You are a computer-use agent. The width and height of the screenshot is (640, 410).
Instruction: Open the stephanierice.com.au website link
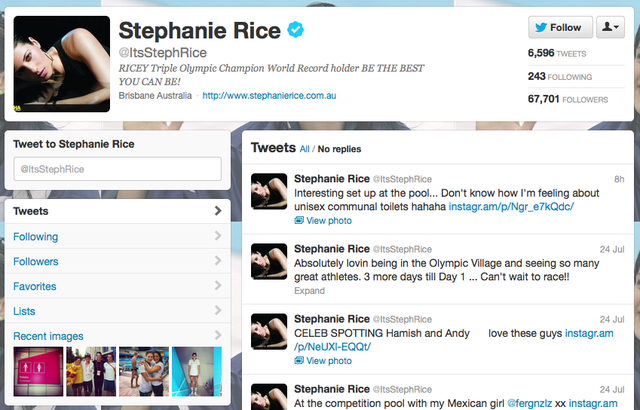(269, 96)
